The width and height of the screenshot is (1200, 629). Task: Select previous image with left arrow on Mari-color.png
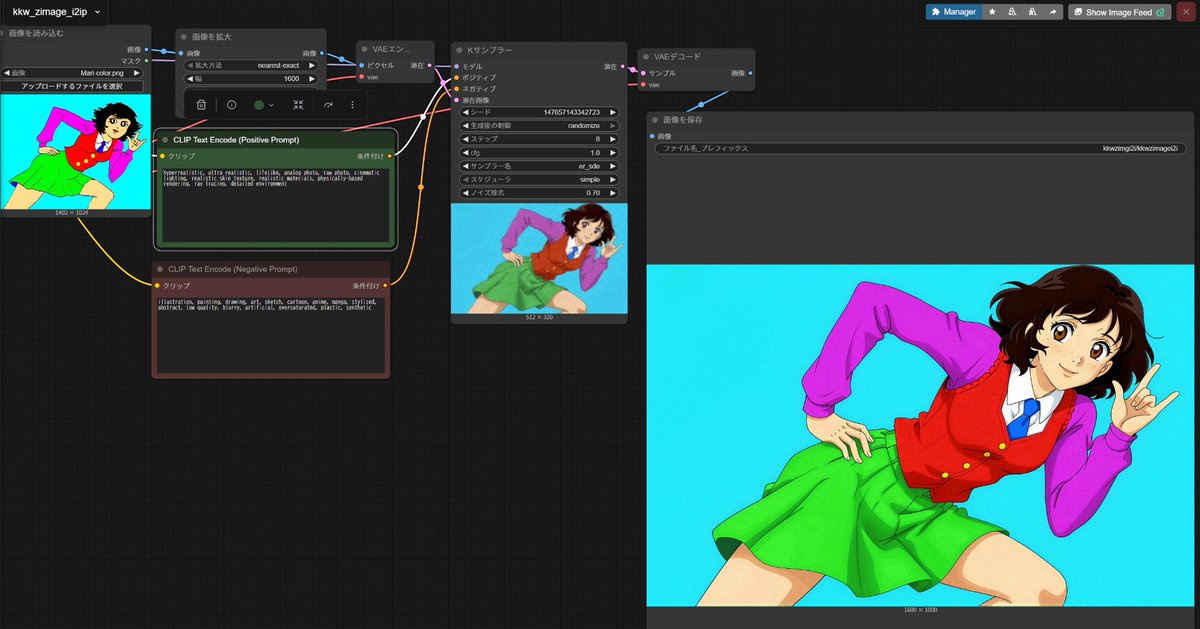point(8,73)
